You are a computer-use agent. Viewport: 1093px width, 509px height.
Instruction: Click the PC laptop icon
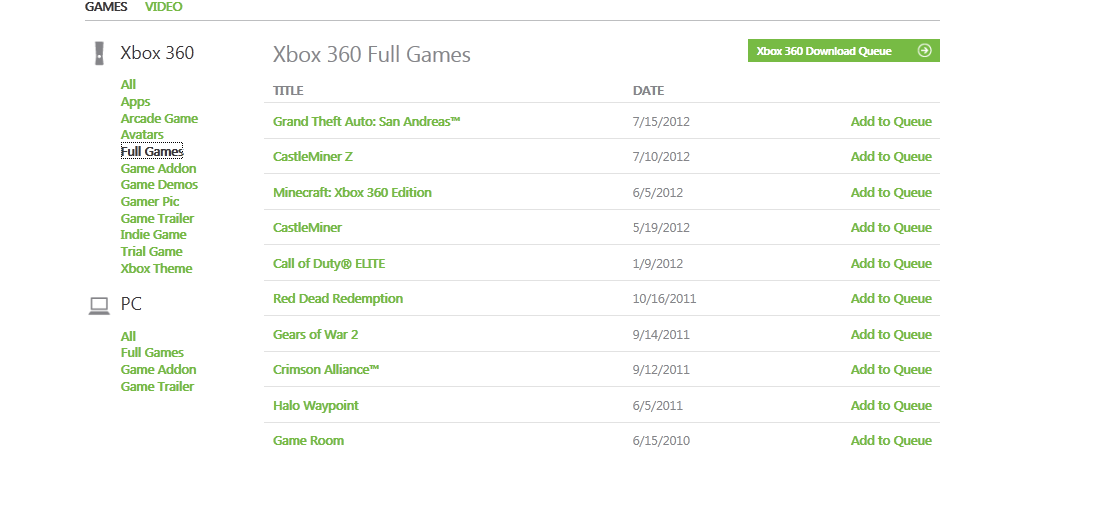[x=98, y=305]
